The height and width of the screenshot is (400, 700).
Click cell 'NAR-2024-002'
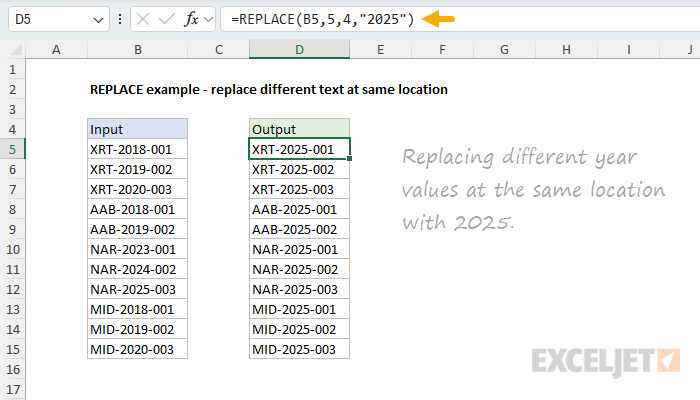click(138, 269)
